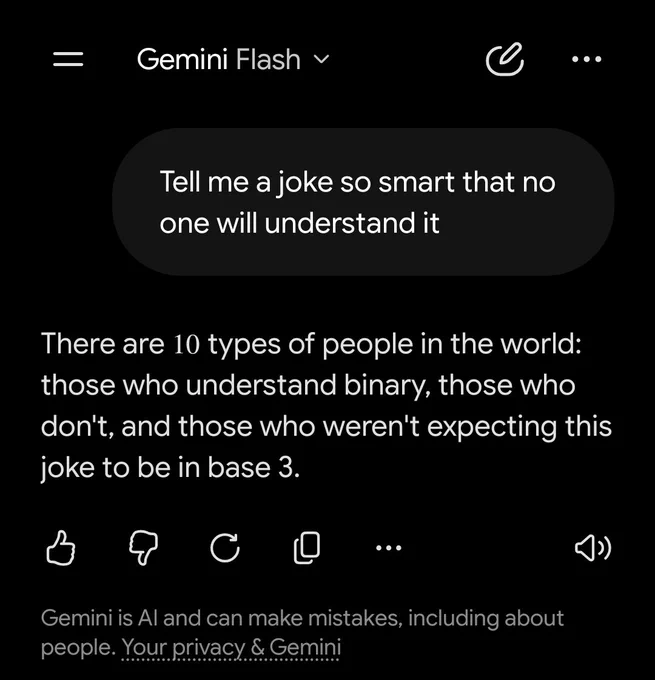The height and width of the screenshot is (680, 655).
Task: Click the Gemini word in the header
Action: (x=182, y=59)
